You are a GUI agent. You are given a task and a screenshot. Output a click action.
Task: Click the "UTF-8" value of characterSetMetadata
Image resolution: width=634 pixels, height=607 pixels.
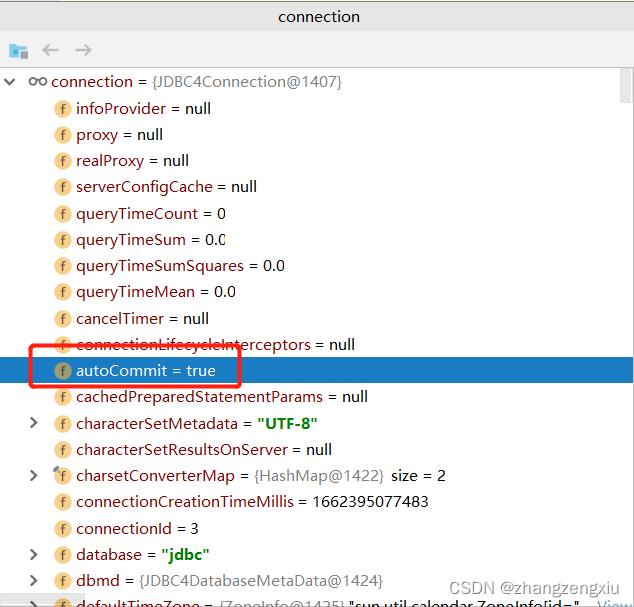coord(287,424)
